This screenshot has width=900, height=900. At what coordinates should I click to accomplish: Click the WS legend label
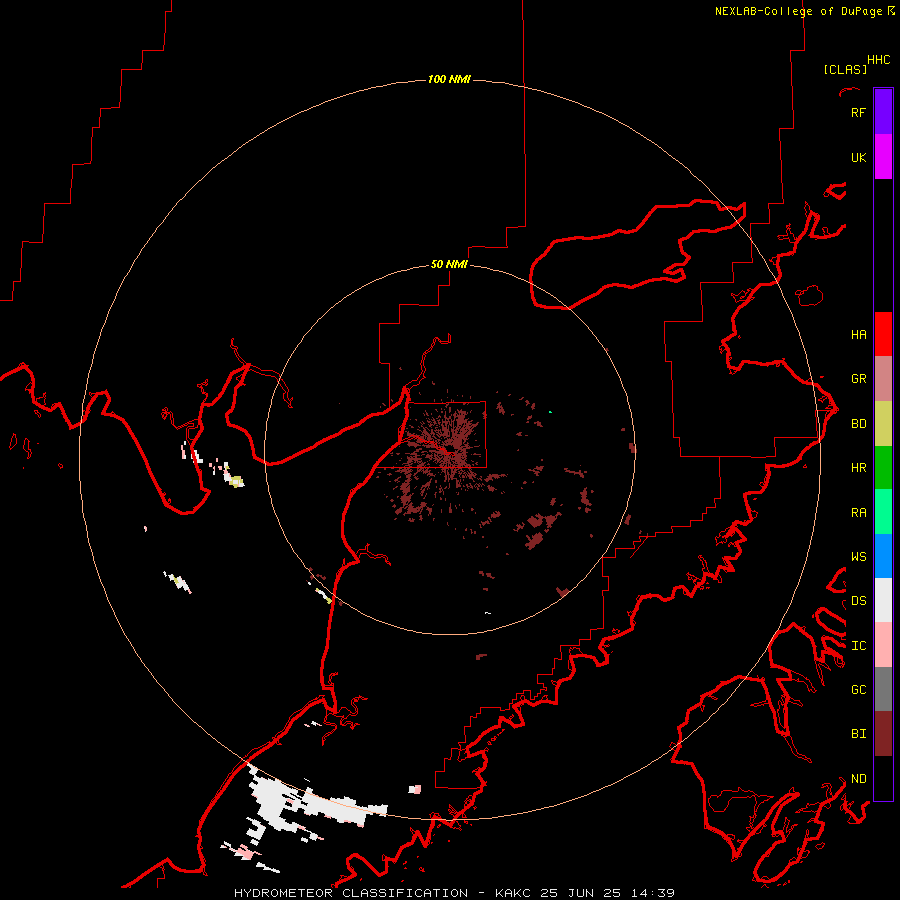pyautogui.click(x=858, y=557)
